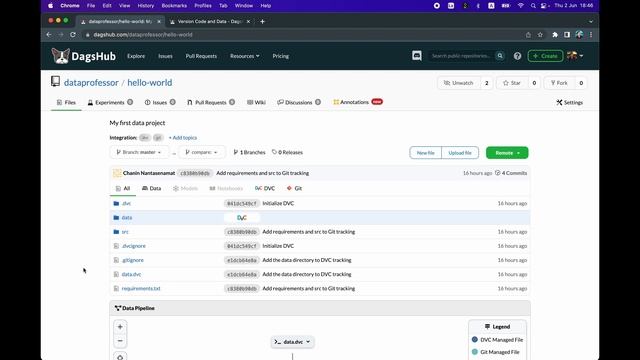Open the Discussions tab
This screenshot has width=640, height=360.
tap(299, 102)
